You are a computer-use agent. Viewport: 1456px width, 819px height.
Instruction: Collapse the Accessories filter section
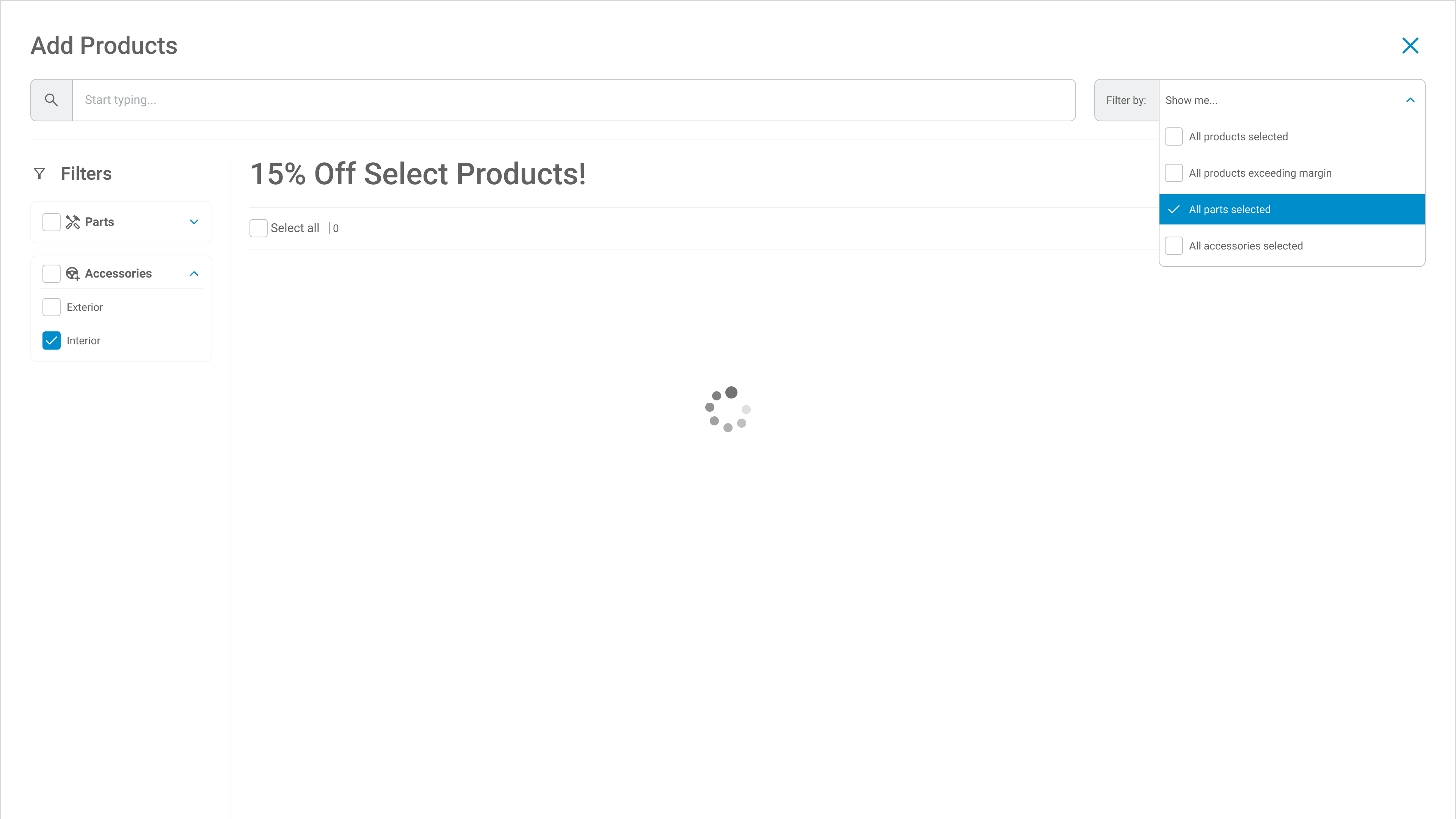(194, 273)
